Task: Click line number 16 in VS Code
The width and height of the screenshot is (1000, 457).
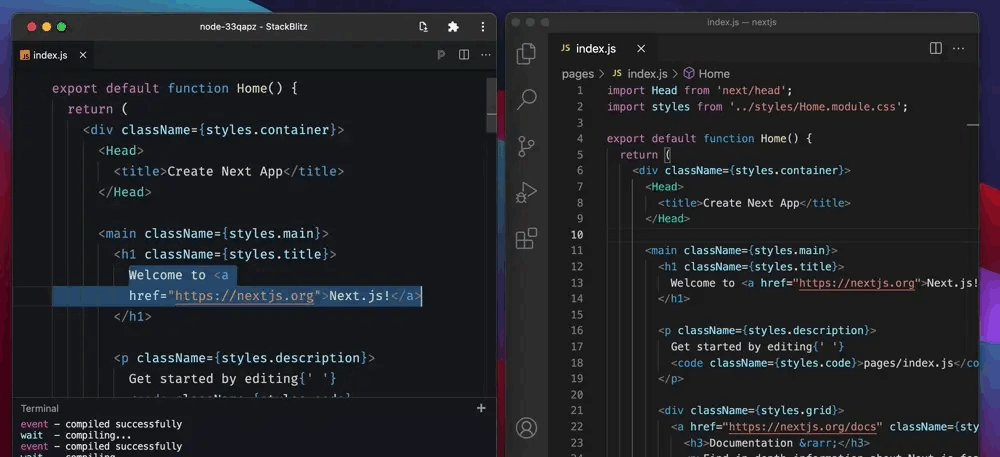Action: click(x=577, y=331)
